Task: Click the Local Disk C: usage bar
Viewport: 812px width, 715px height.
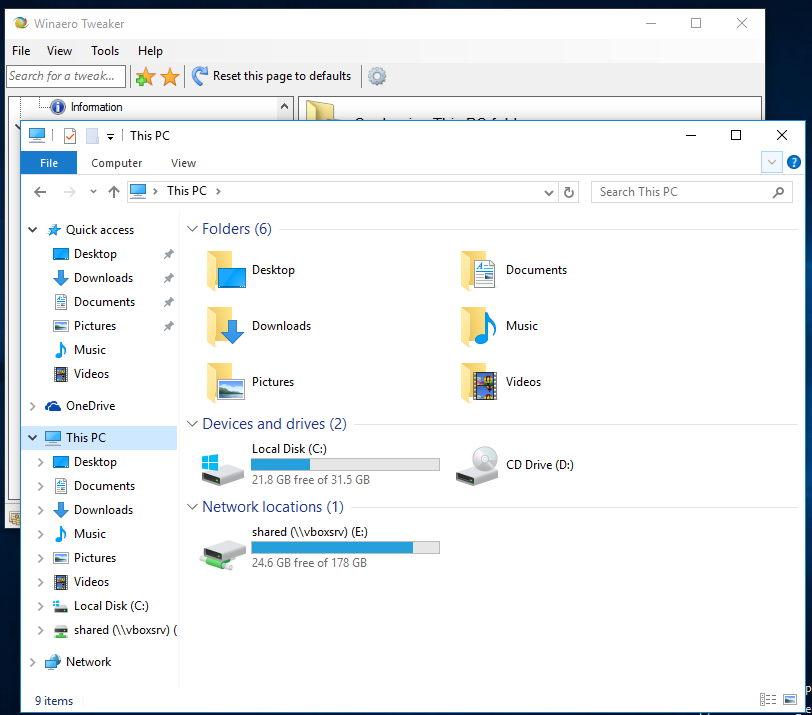Action: (345, 463)
